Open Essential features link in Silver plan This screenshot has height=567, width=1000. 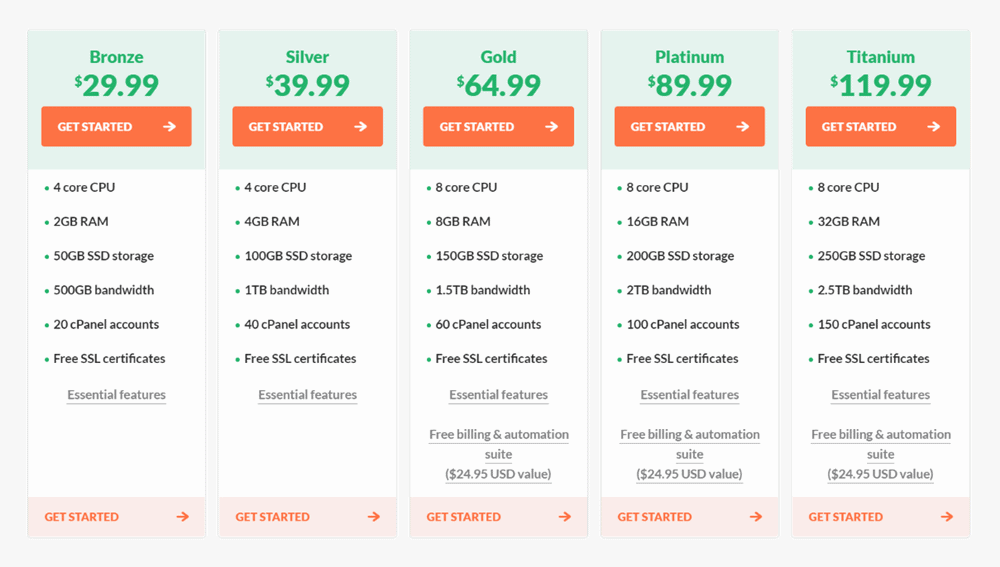(307, 395)
